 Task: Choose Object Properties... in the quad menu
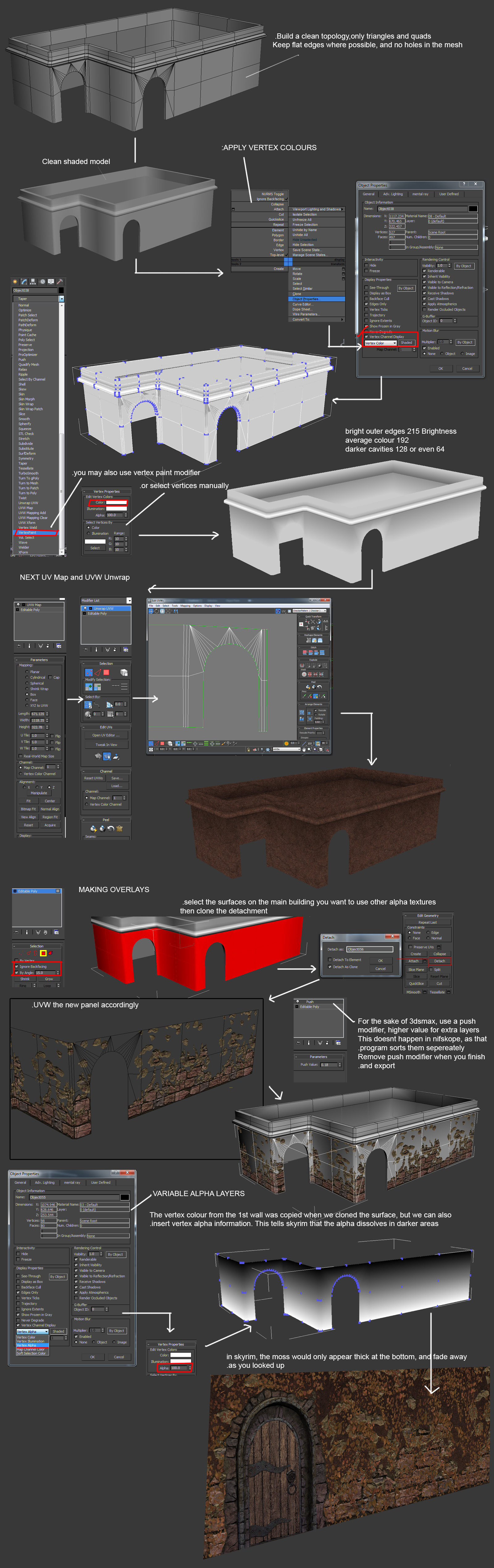tap(316, 299)
